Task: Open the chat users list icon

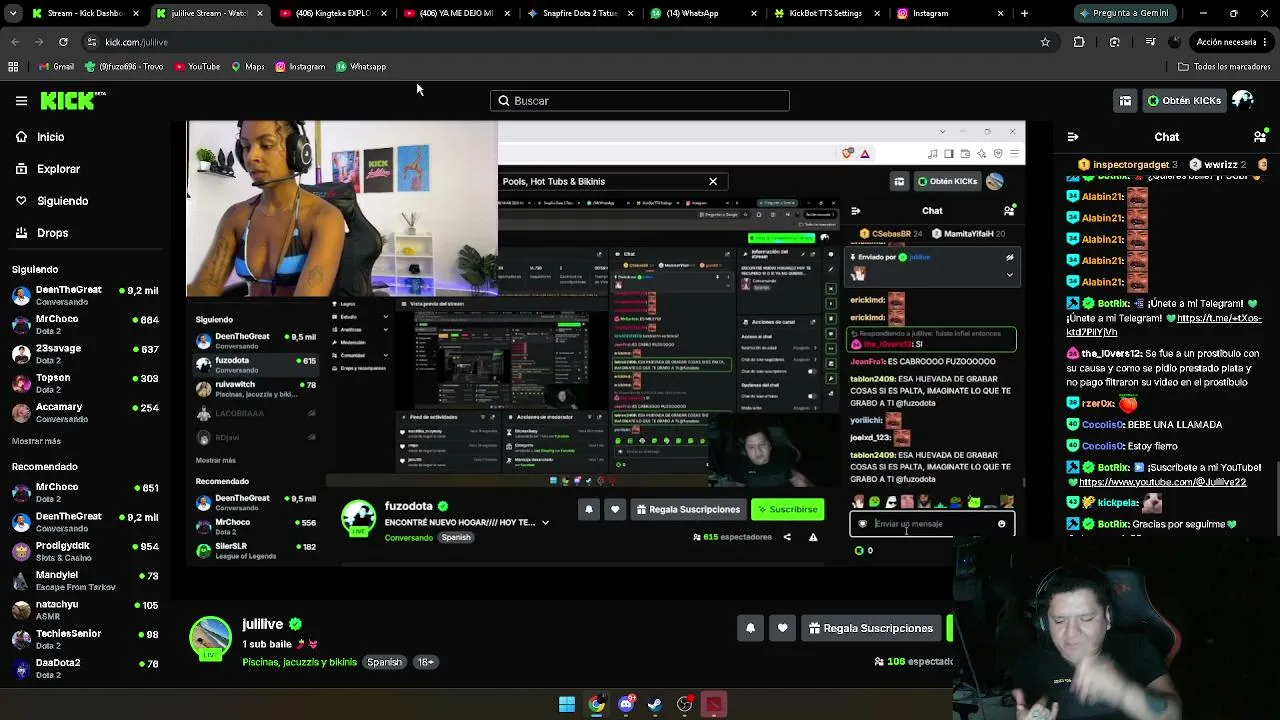Action: click(1260, 137)
